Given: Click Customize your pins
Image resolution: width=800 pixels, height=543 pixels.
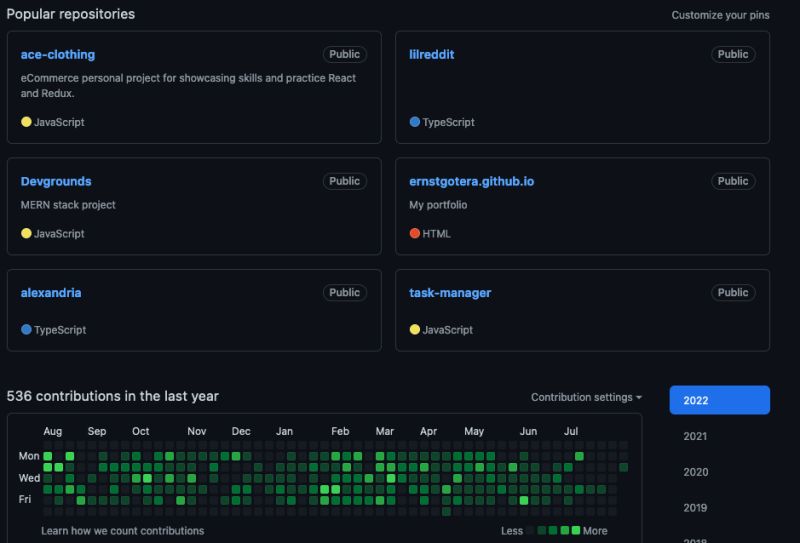Looking at the screenshot, I should [720, 15].
